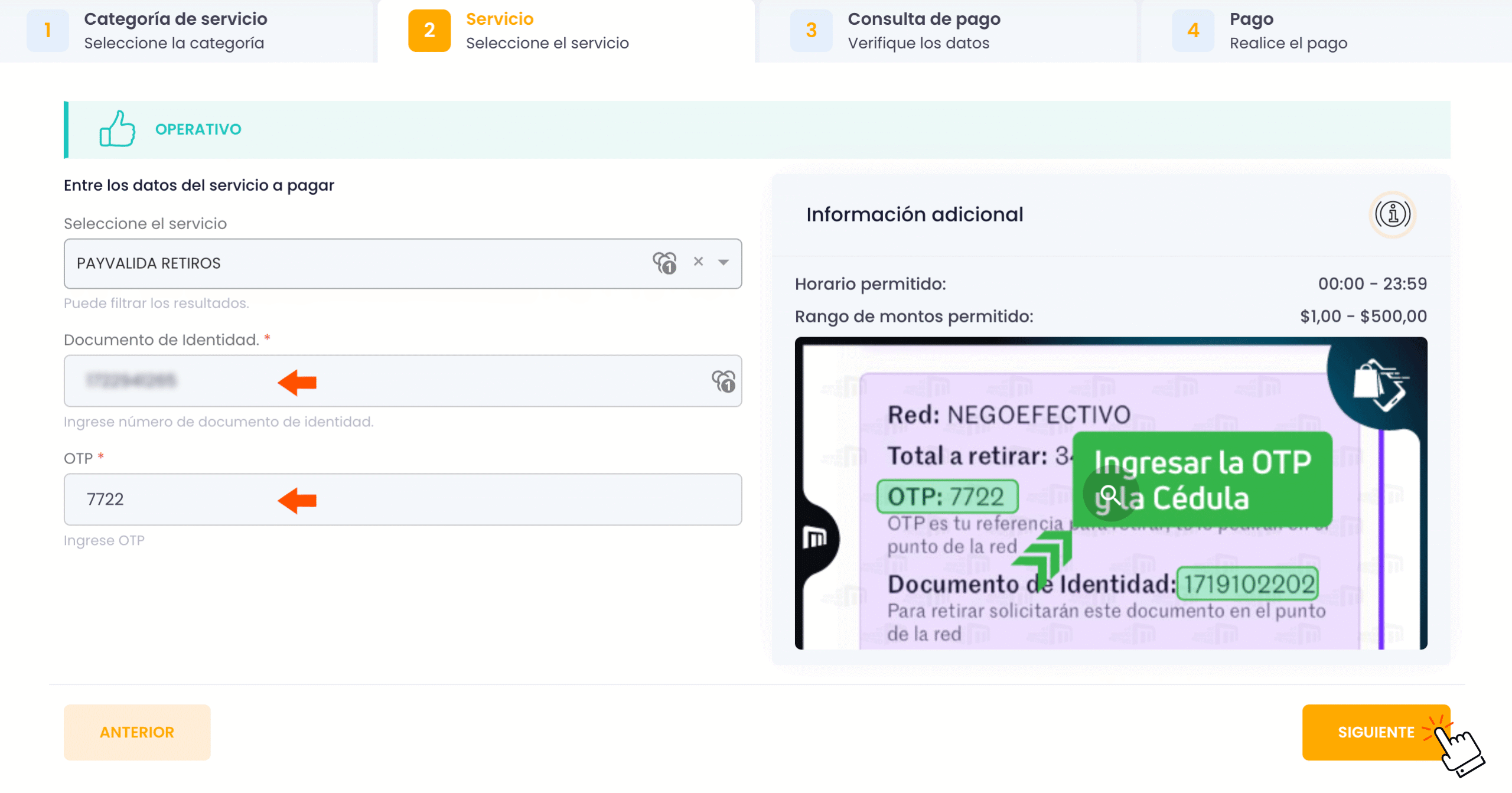Click 'Ingrese número de documento de identidad.' hint
This screenshot has height=793, width=1512.
219,422
